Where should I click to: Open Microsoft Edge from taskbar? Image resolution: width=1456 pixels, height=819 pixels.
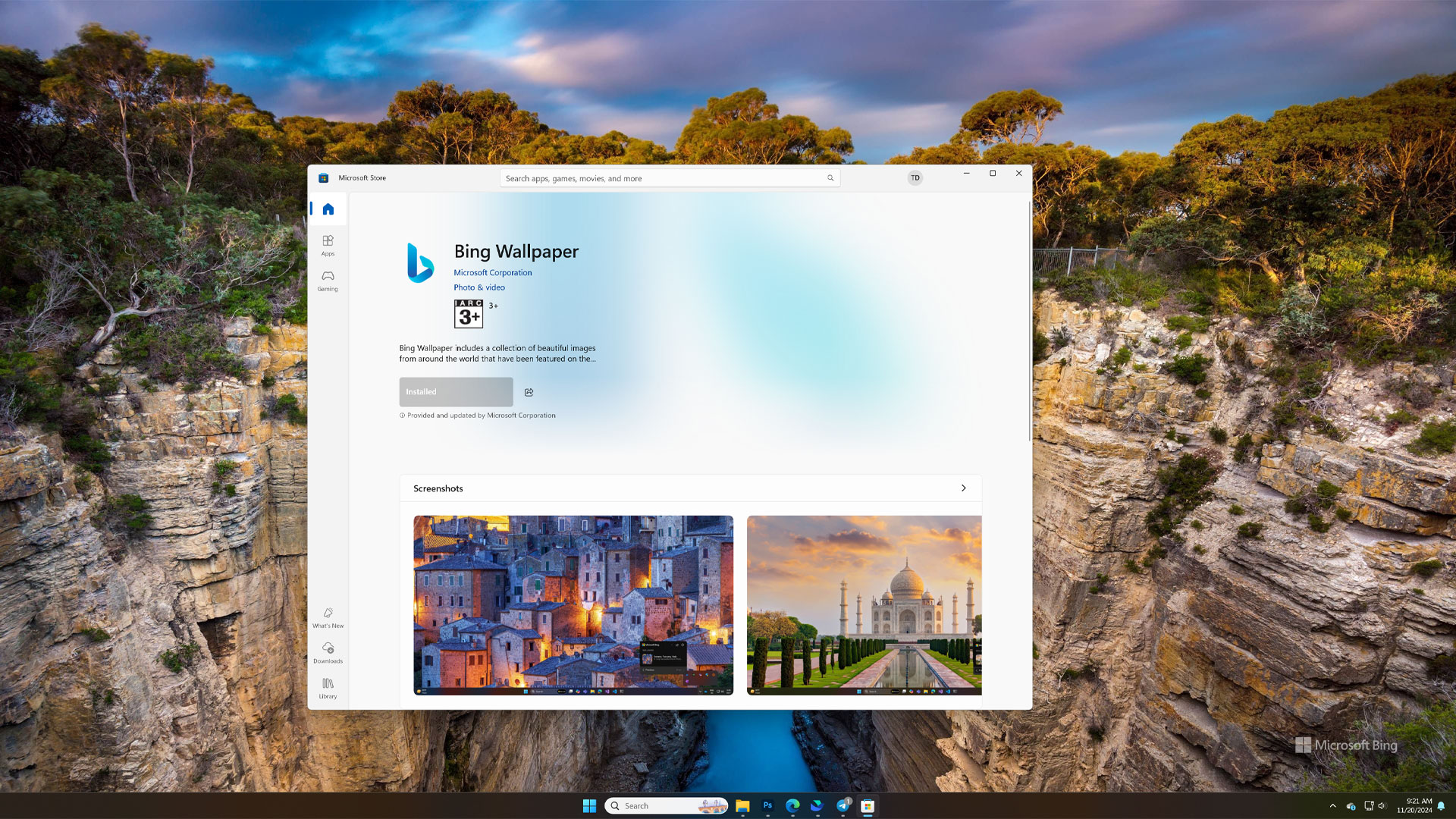[792, 805]
